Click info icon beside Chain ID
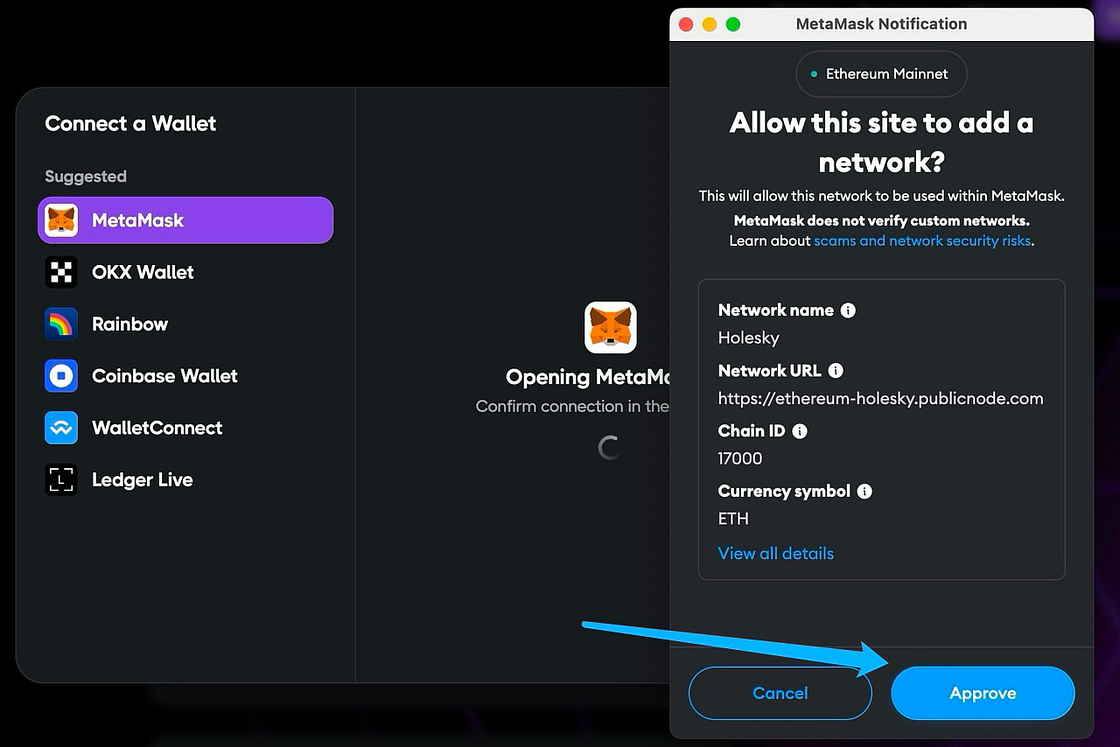 point(800,431)
